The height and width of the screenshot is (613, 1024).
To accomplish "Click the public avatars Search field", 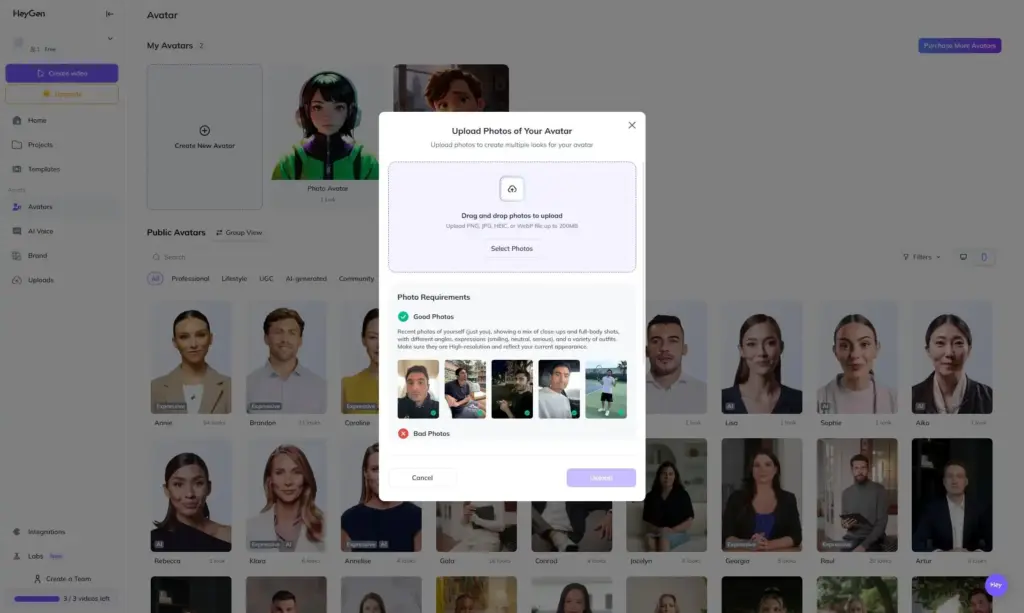I will 261,257.
